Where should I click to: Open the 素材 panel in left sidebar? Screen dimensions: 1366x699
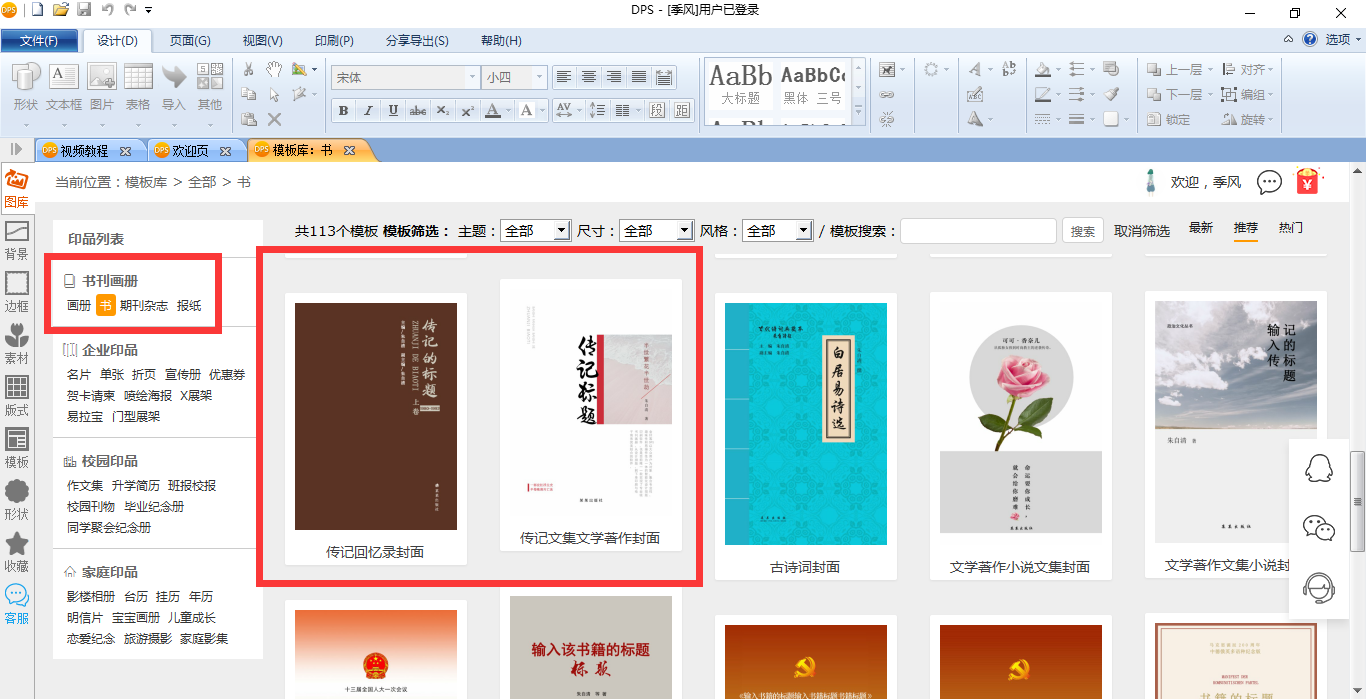17,343
